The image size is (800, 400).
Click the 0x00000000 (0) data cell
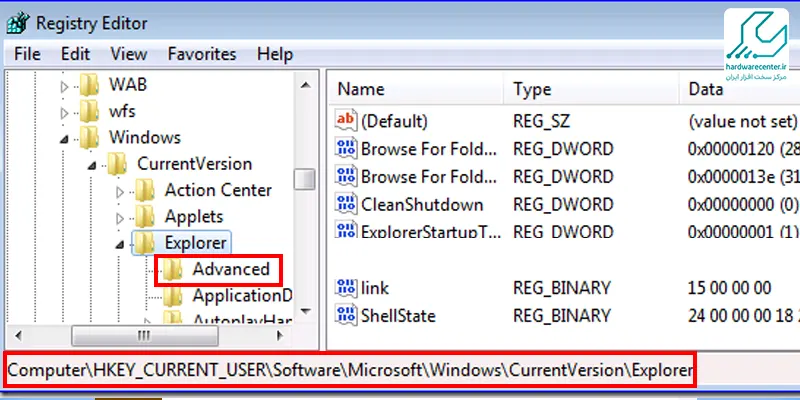(742, 205)
